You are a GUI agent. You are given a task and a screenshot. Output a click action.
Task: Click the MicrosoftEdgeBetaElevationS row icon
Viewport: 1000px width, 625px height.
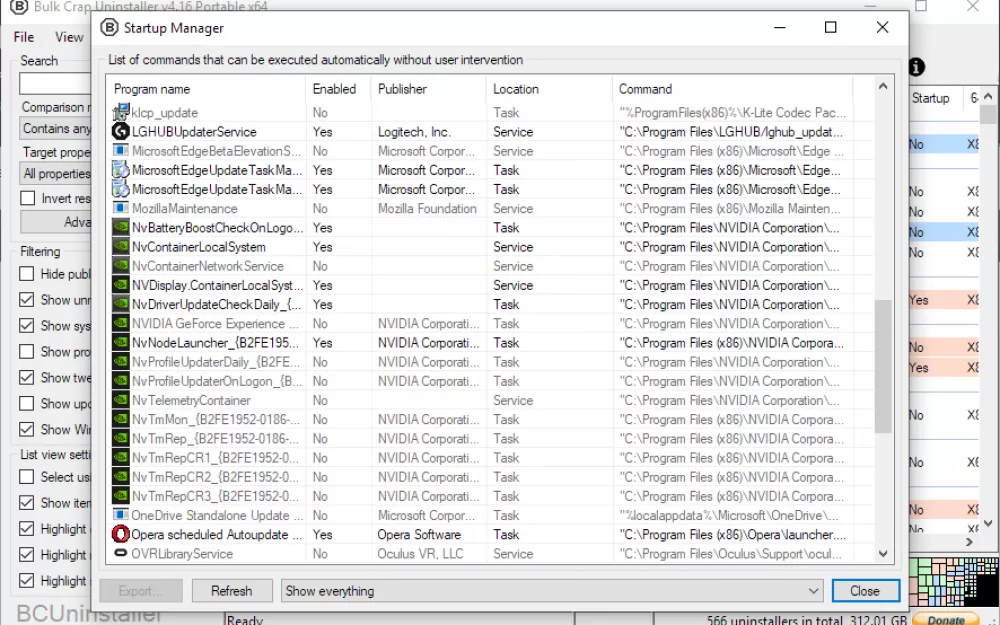coord(121,151)
